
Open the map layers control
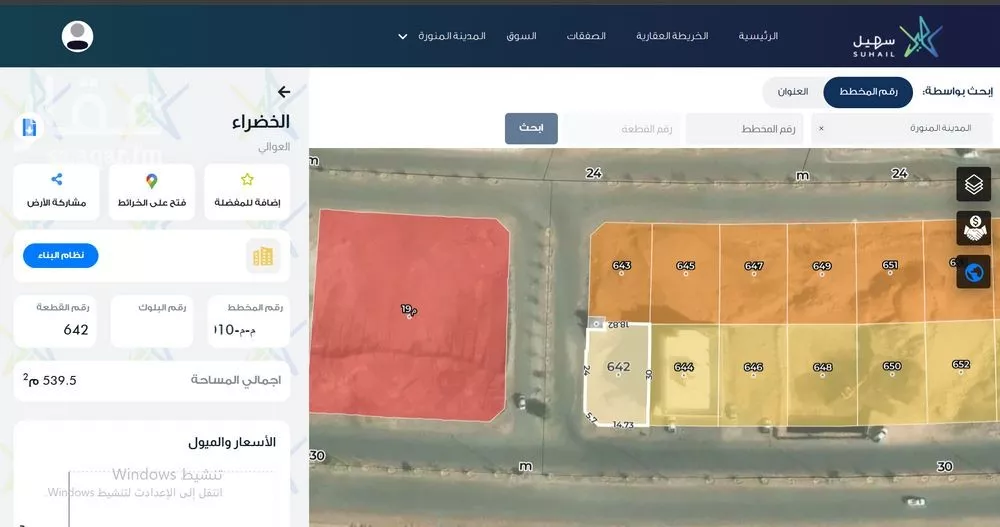pyautogui.click(x=973, y=184)
